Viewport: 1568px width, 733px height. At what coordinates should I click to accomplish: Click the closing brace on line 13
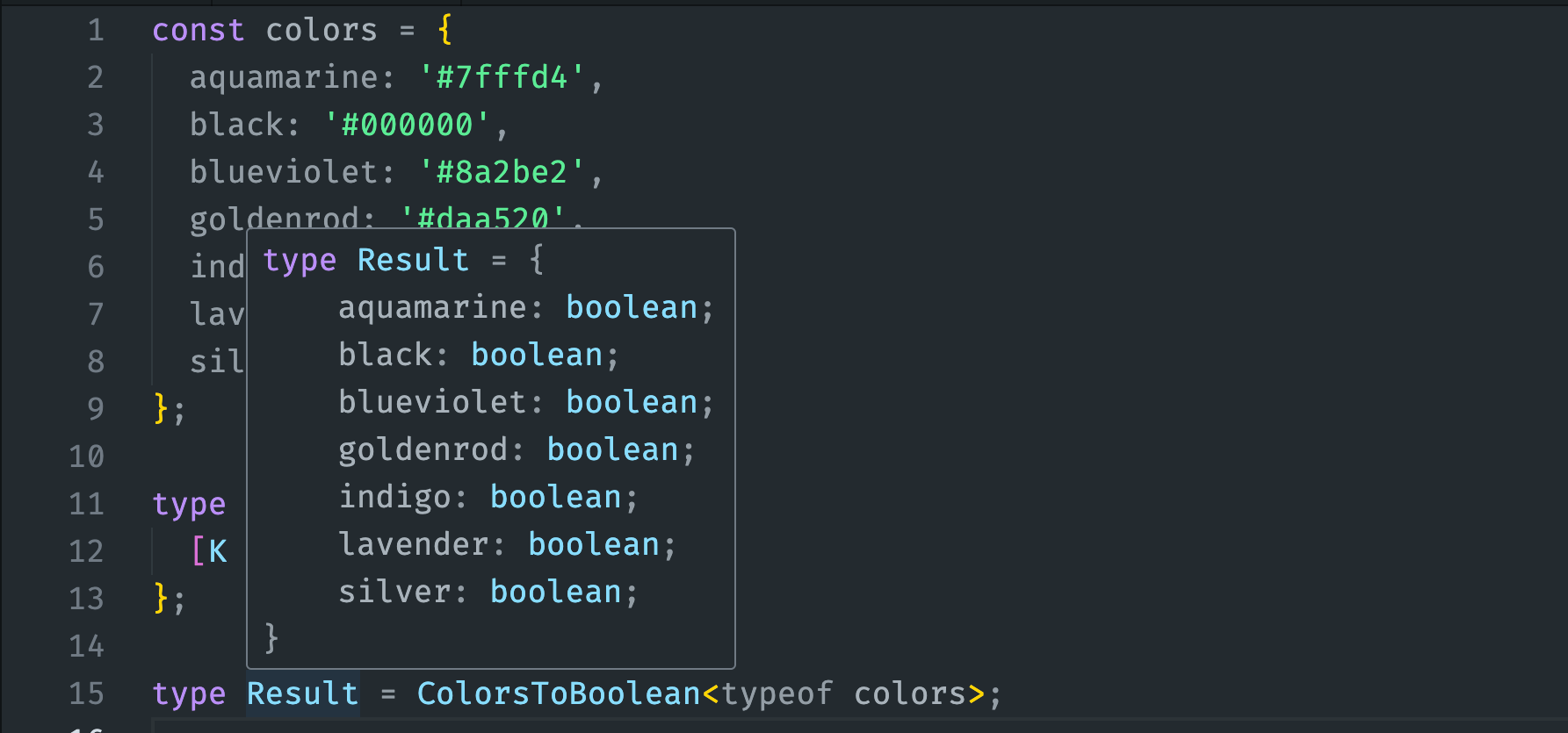pyautogui.click(x=161, y=599)
